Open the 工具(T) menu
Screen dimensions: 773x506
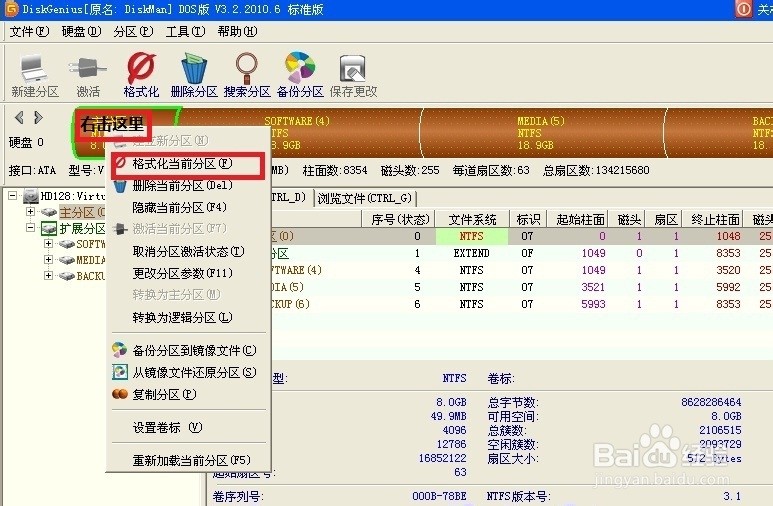coord(185,32)
